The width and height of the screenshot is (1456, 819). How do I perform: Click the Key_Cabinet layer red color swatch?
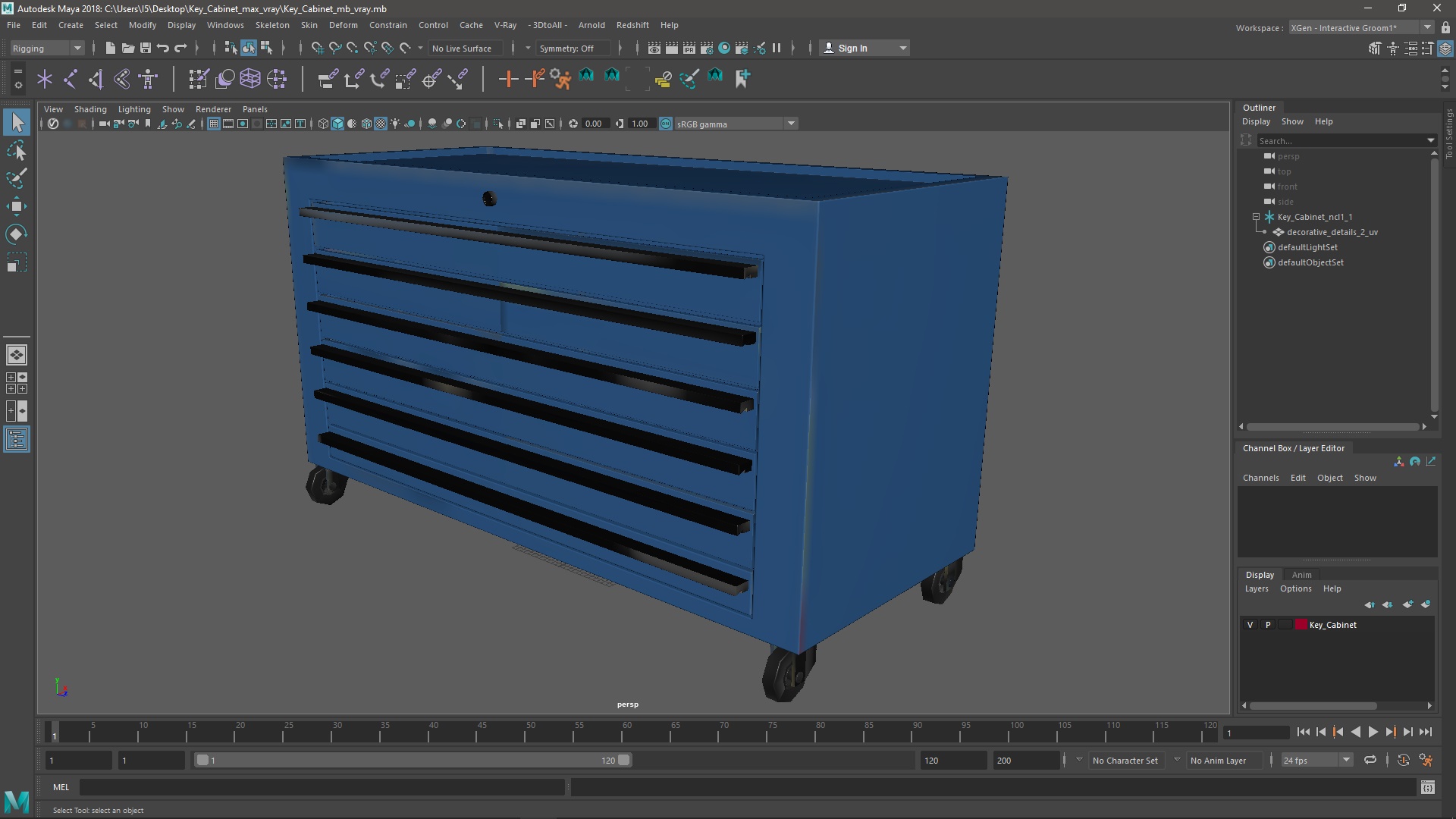click(1301, 625)
